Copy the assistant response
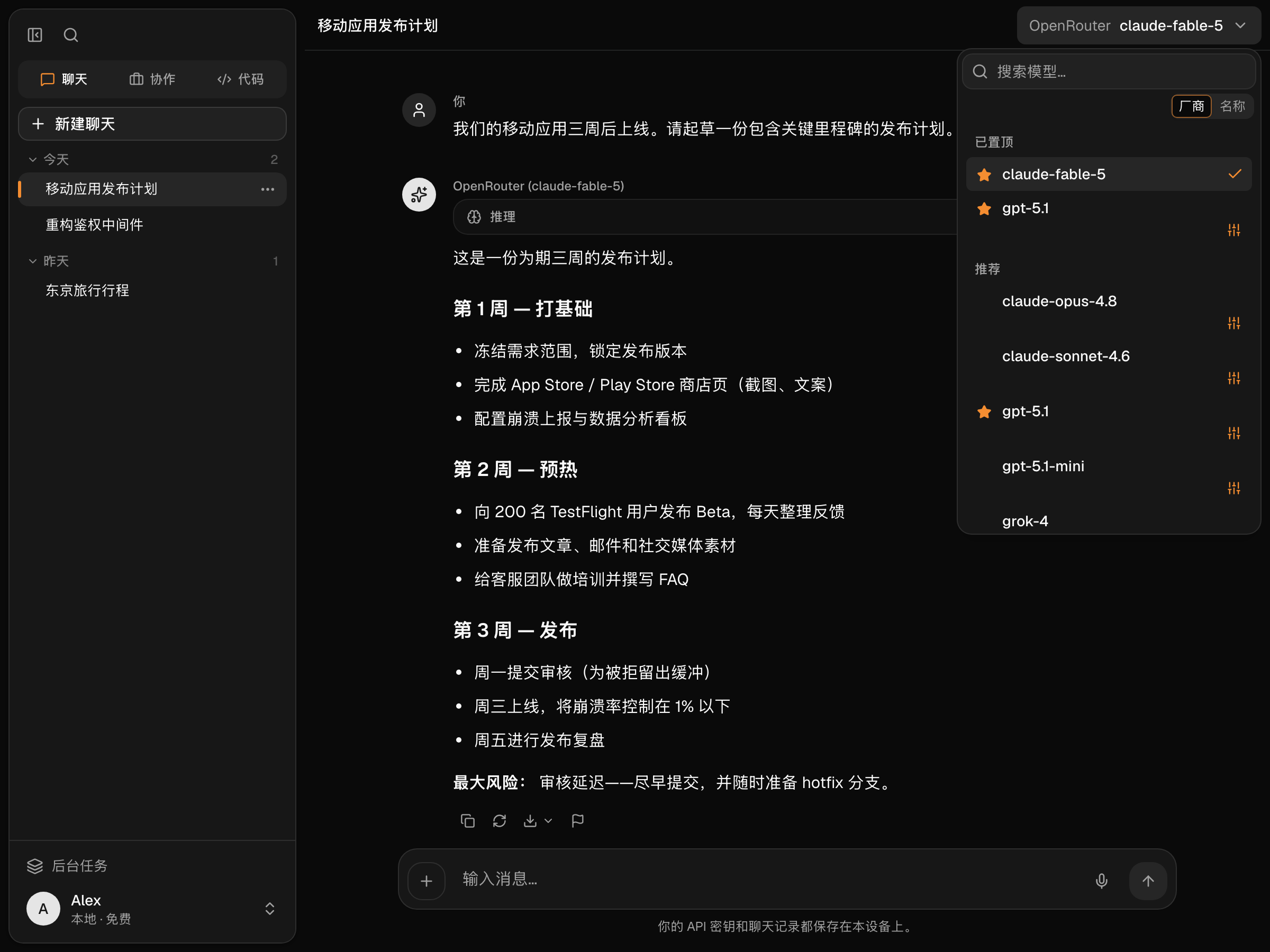This screenshot has height=952, width=1270. pyautogui.click(x=467, y=821)
